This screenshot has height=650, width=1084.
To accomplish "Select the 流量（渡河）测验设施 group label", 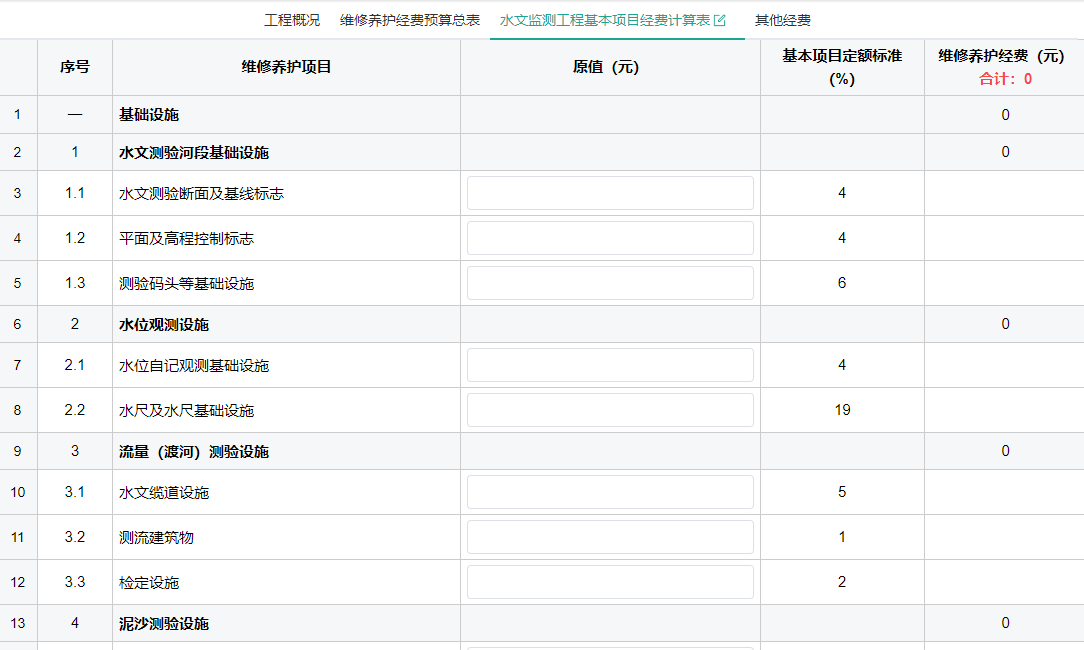I will click(194, 452).
